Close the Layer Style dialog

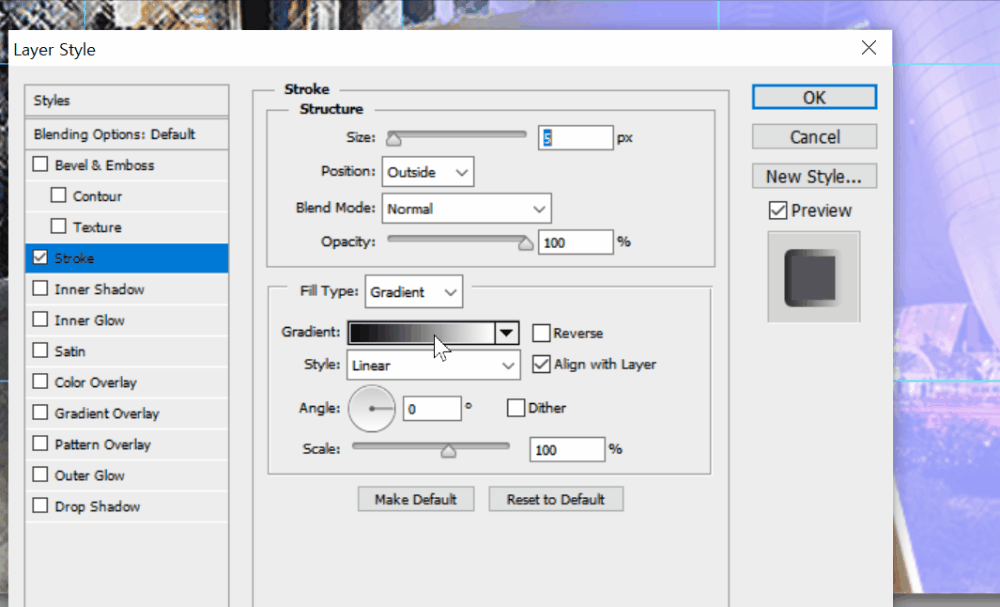pyautogui.click(x=869, y=48)
